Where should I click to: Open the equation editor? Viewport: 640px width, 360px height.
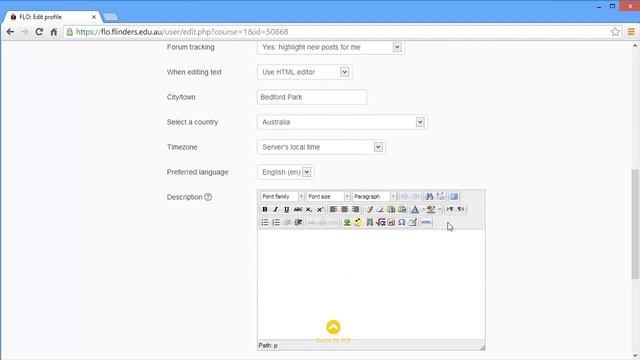pos(380,222)
